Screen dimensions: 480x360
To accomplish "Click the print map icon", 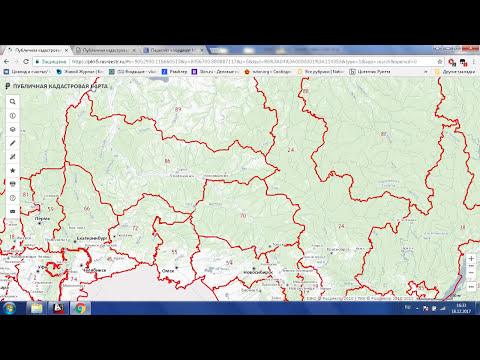I will [x=13, y=184].
